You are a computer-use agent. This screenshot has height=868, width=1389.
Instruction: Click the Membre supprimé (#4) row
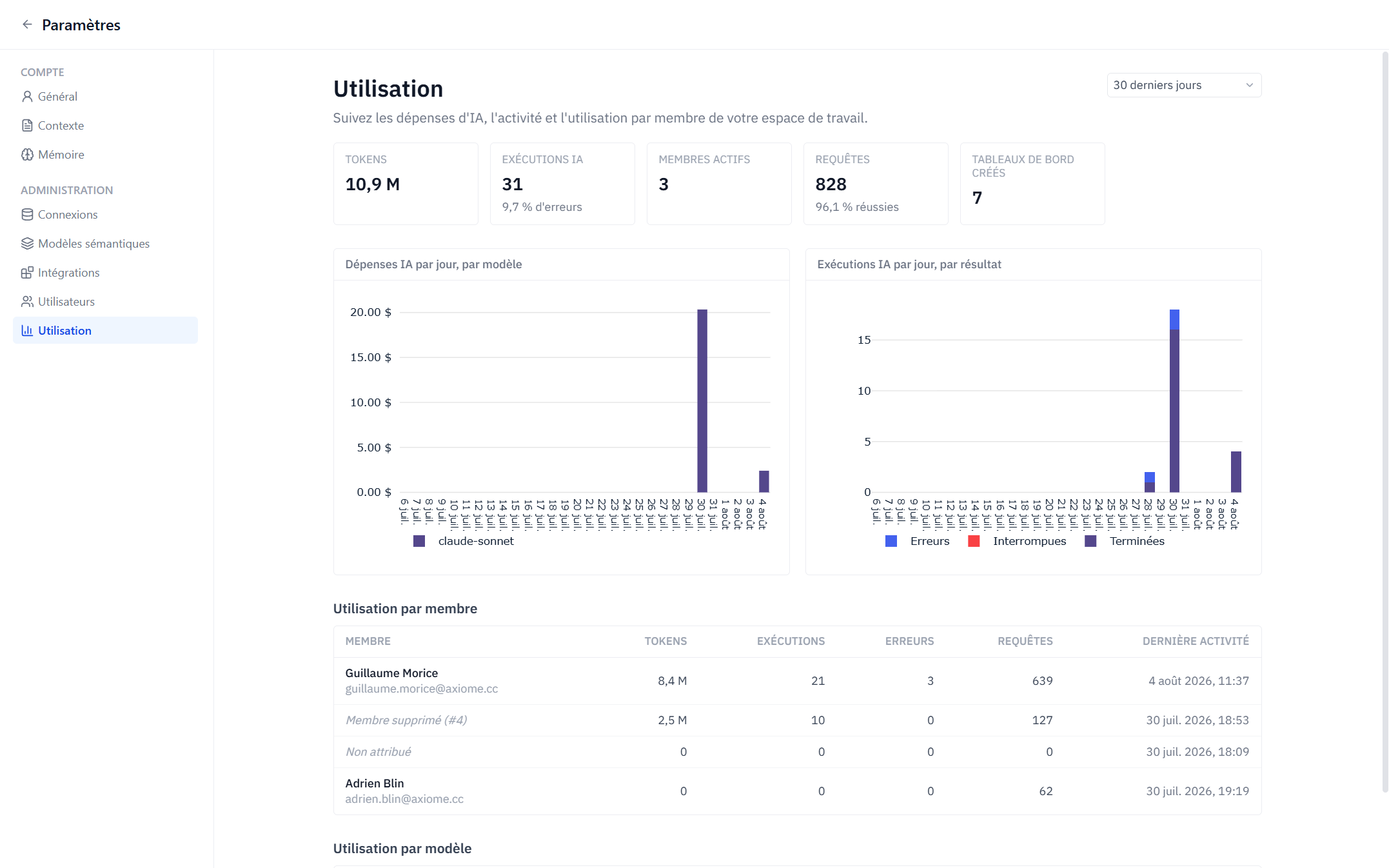(x=797, y=720)
